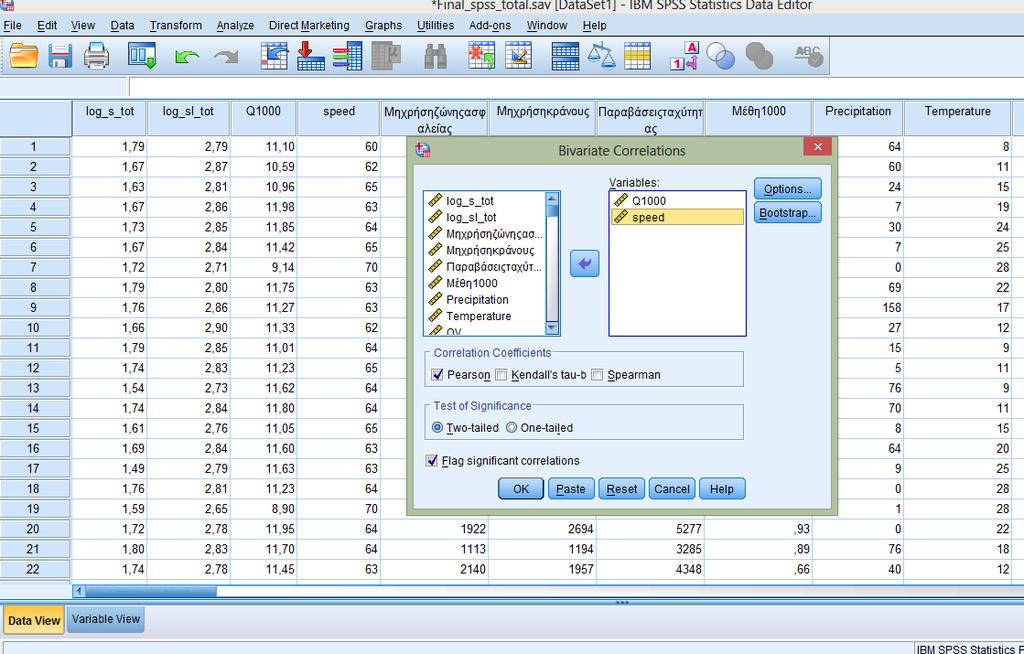The height and width of the screenshot is (654, 1024).
Task: Select the Q1000 column header
Action: click(263, 118)
